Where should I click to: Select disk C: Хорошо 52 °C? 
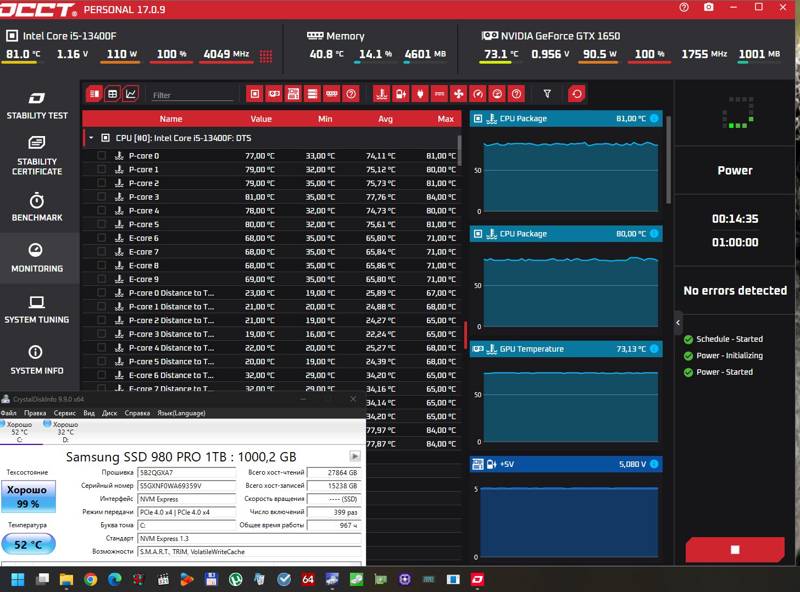pyautogui.click(x=19, y=432)
